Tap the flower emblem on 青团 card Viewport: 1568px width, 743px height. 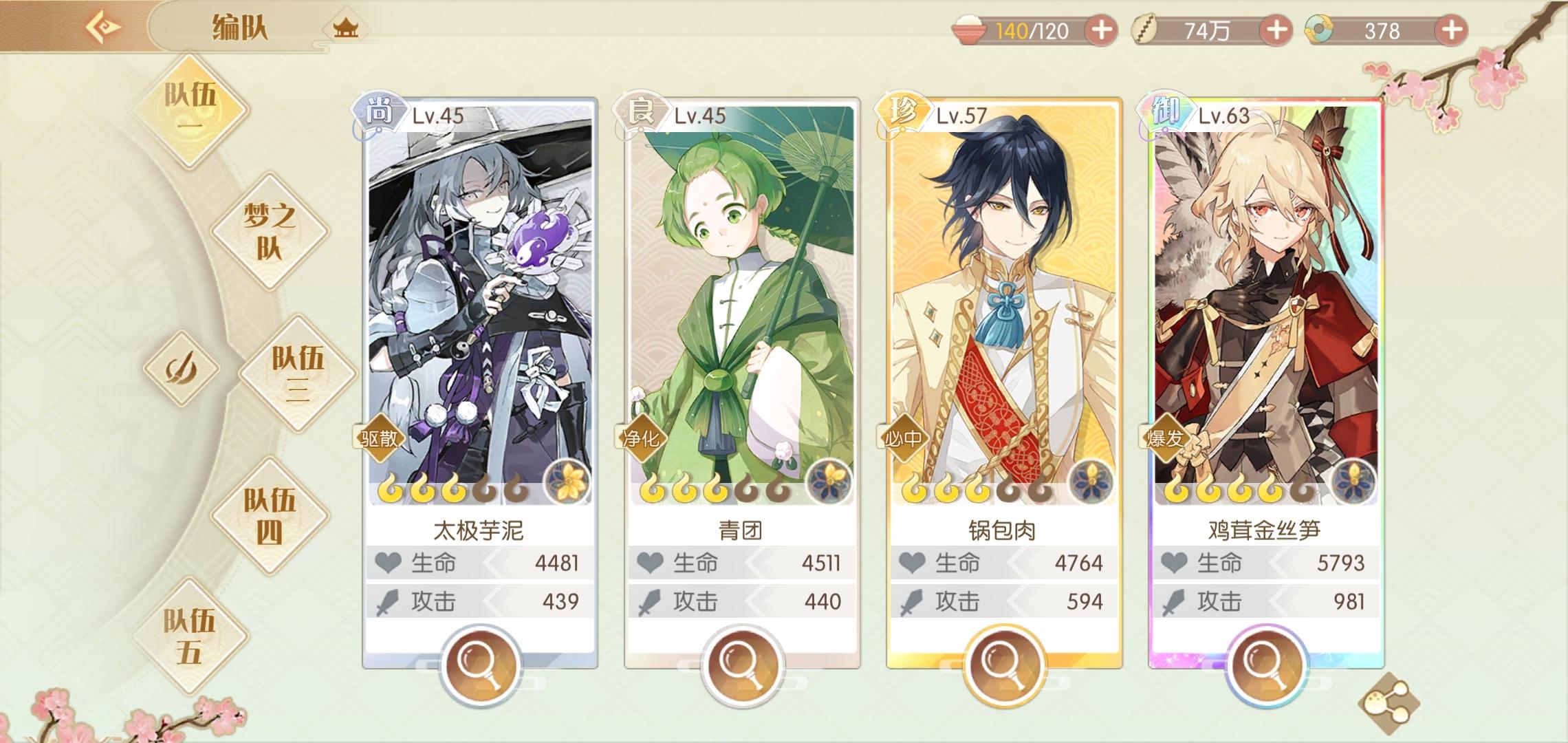(829, 482)
